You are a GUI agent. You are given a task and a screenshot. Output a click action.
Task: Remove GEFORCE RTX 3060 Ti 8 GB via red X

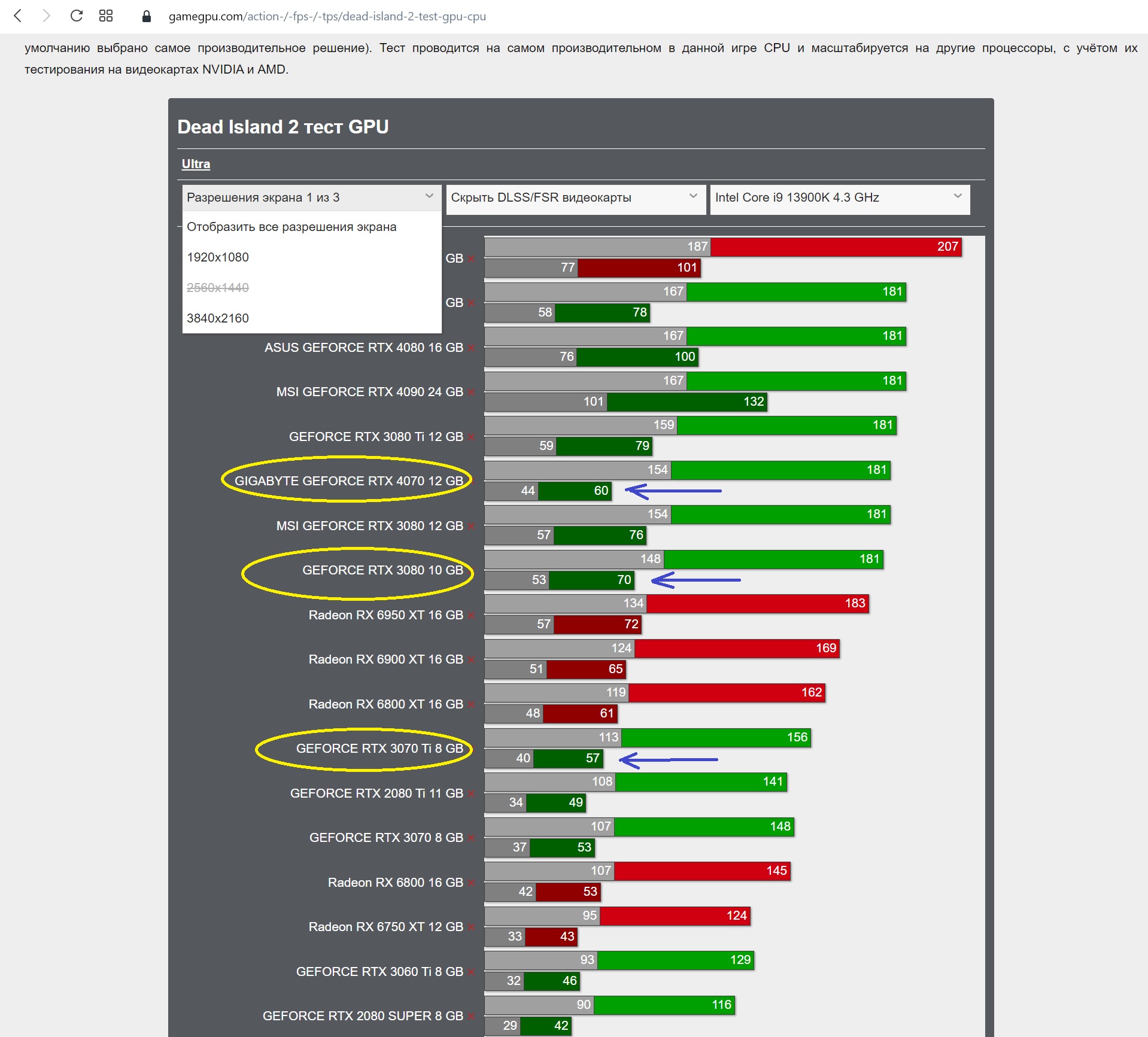[x=472, y=972]
